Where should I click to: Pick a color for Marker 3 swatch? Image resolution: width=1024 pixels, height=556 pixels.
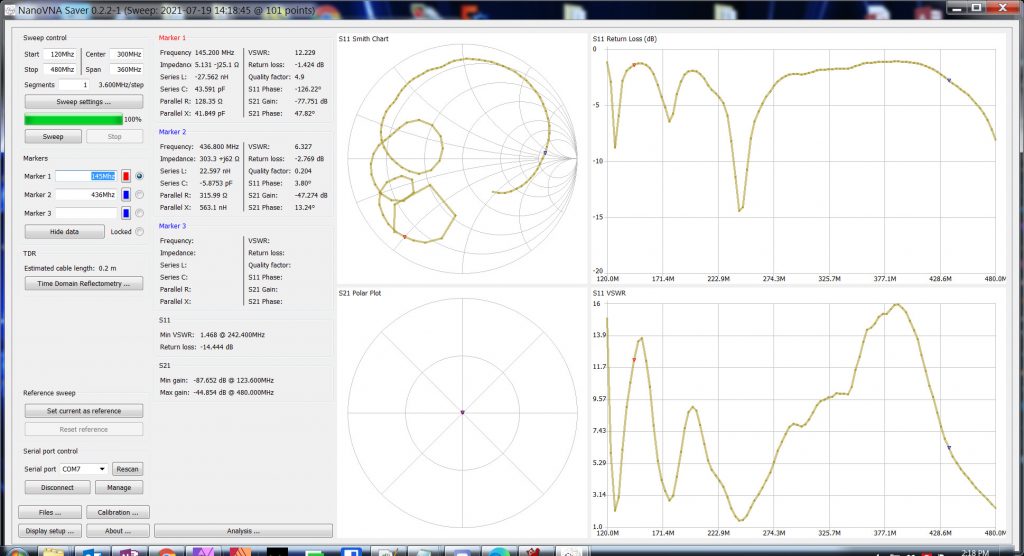pyautogui.click(x=126, y=212)
